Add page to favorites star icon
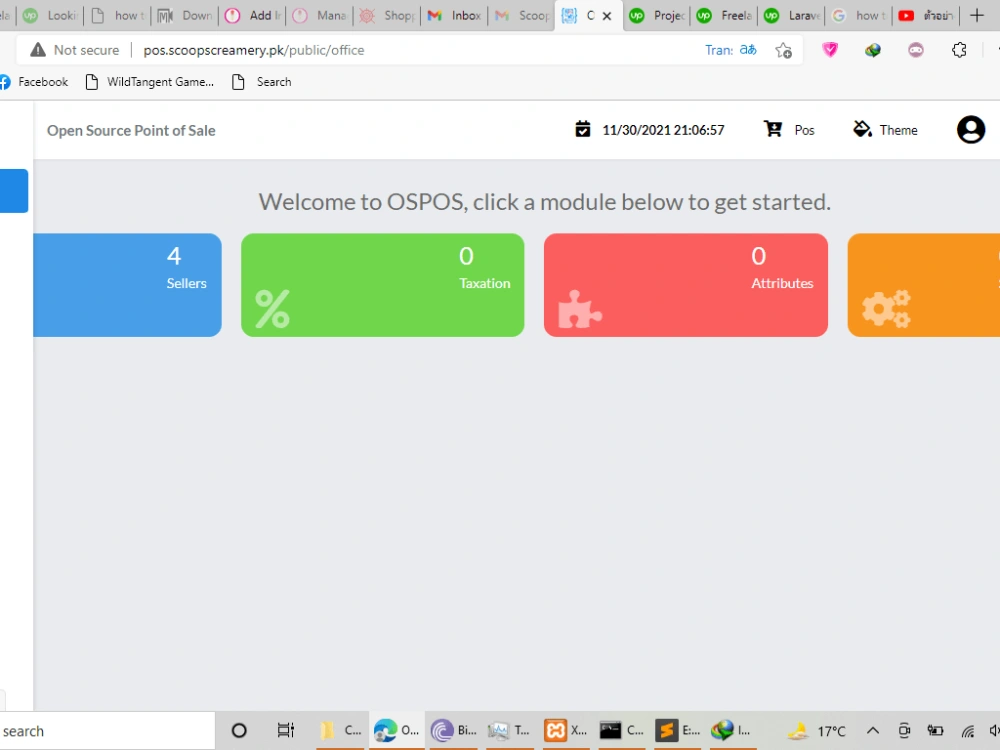Viewport: 1000px width, 750px height. tap(784, 50)
